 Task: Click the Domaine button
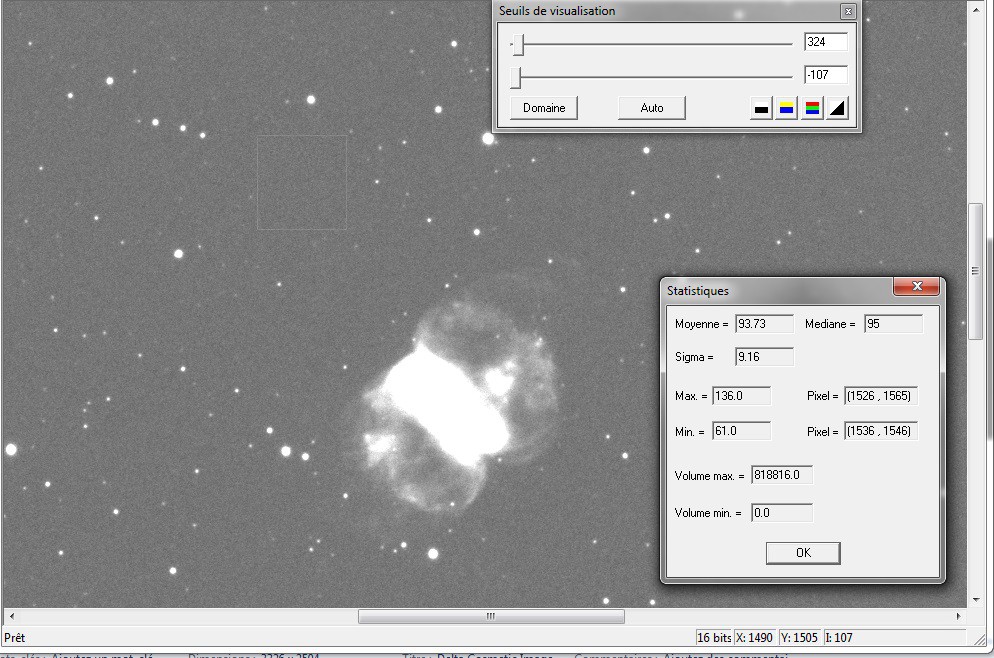click(x=544, y=108)
